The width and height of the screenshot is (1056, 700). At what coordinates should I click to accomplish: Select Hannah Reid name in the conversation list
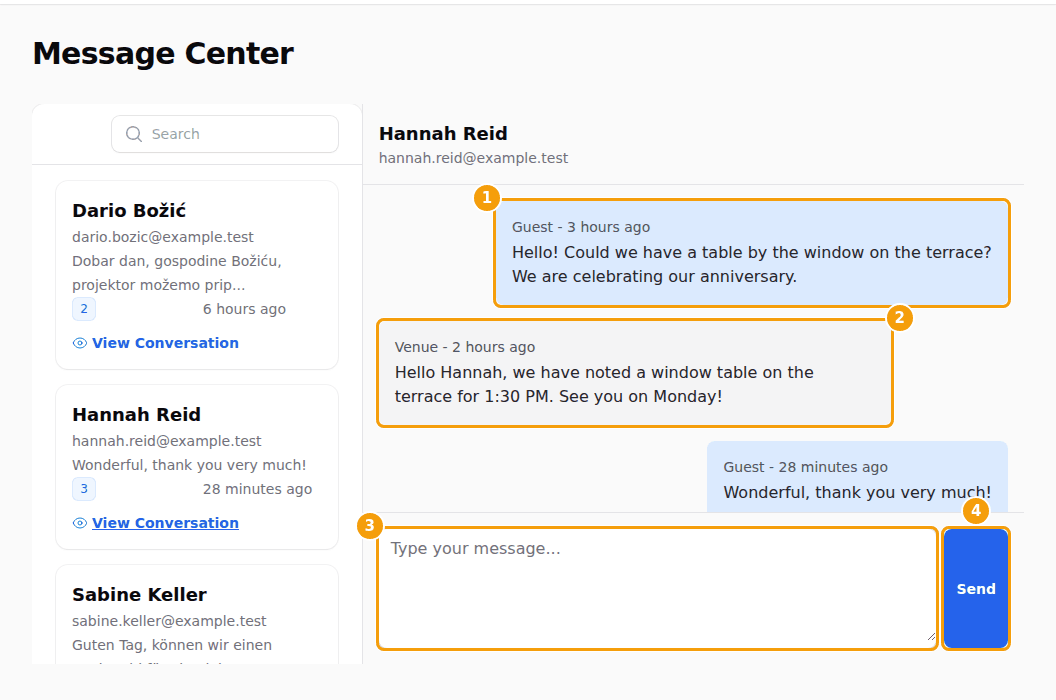pyautogui.click(x=137, y=414)
